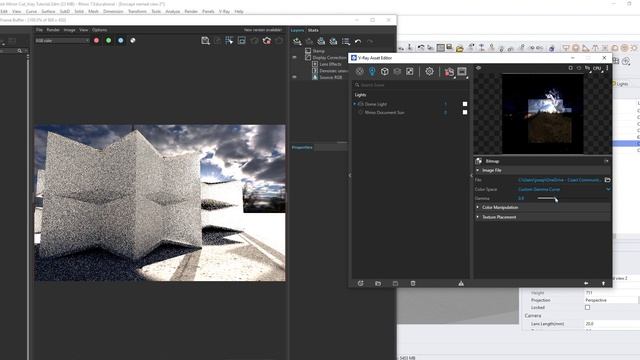Browse for the bitmap file folder icon
The height and width of the screenshot is (360, 640).
(607, 180)
